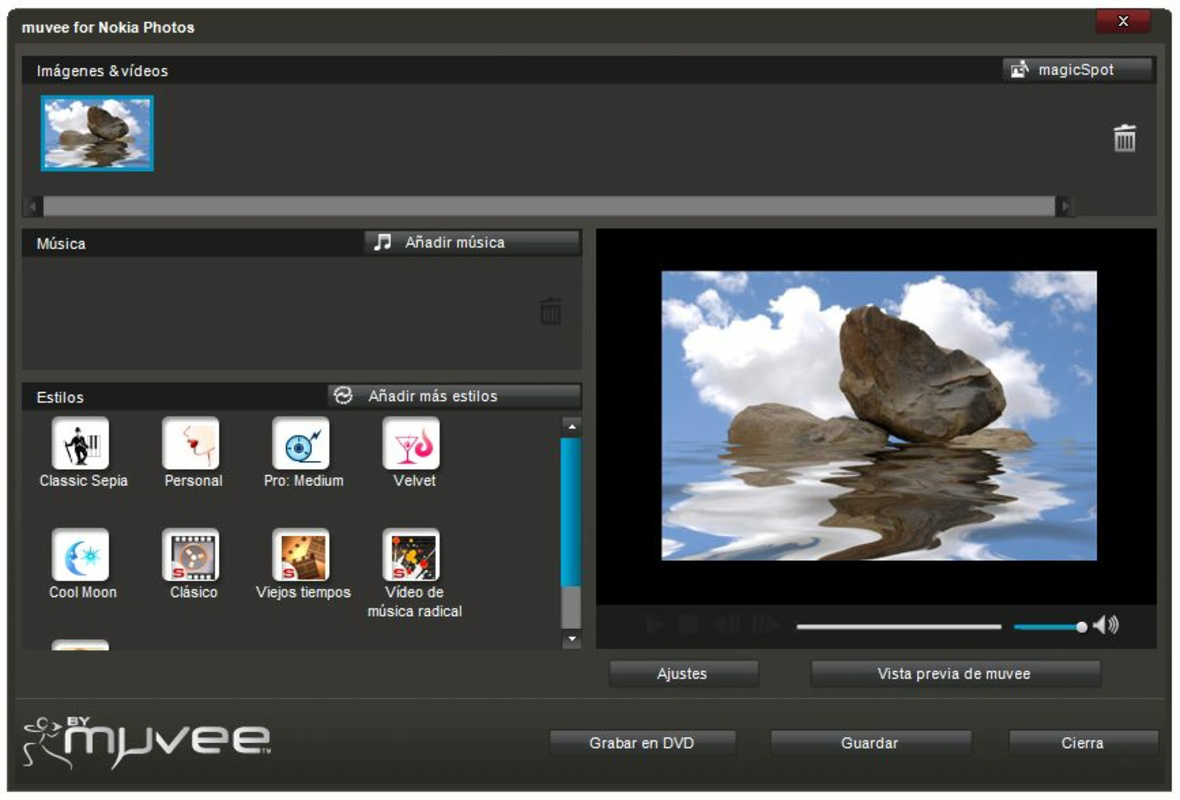
Task: Click the Guardar button
Action: (x=870, y=743)
